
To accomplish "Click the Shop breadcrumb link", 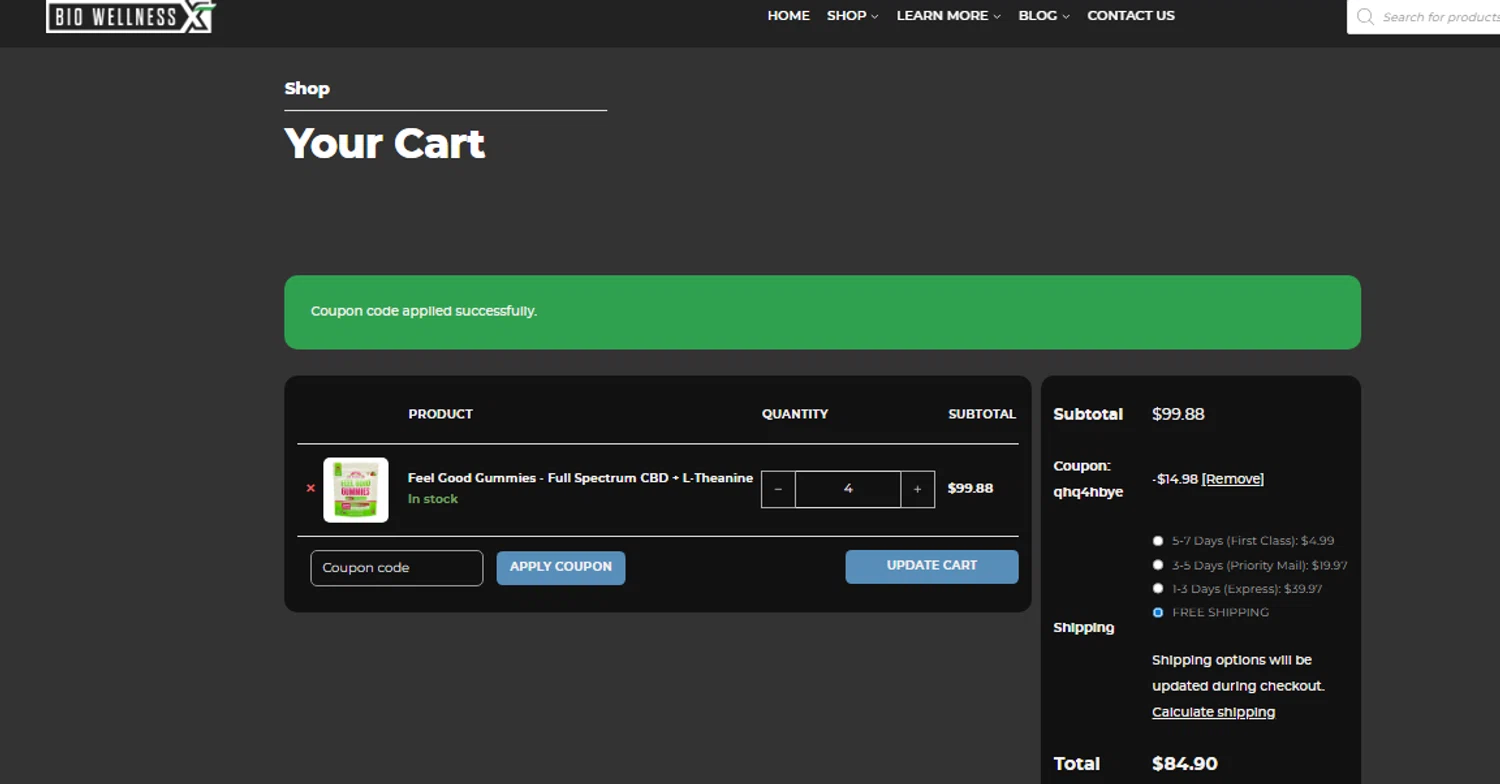I will (x=307, y=88).
